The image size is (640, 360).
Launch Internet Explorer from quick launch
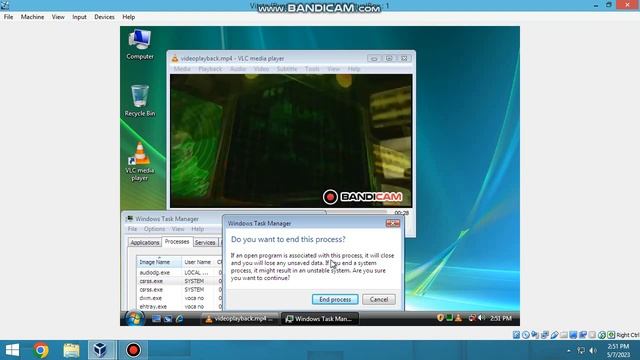[179, 319]
